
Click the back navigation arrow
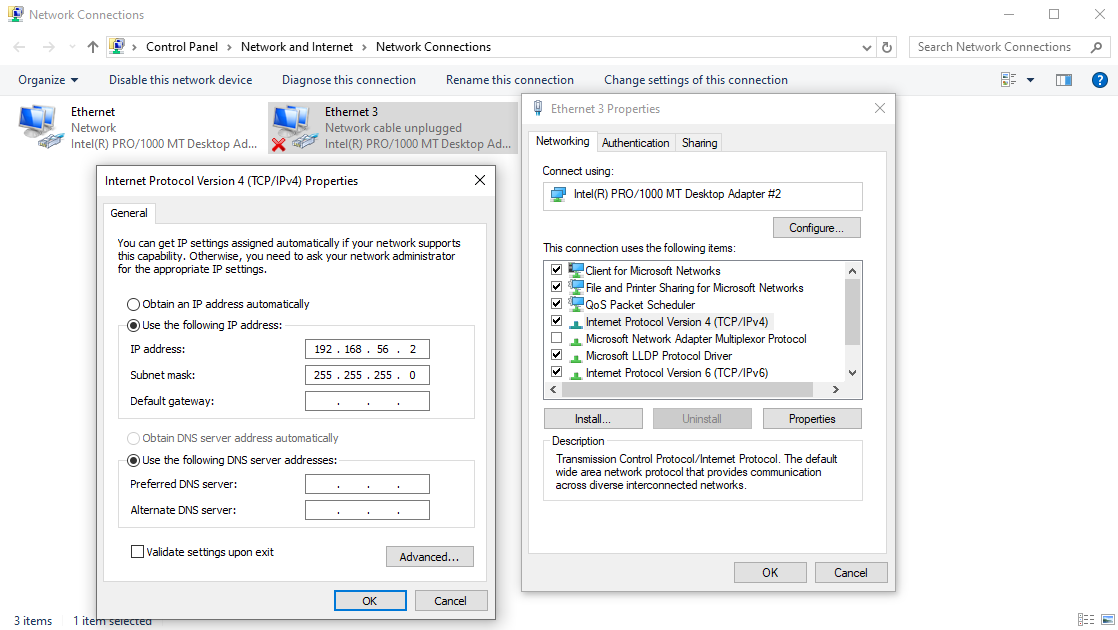tap(17, 46)
